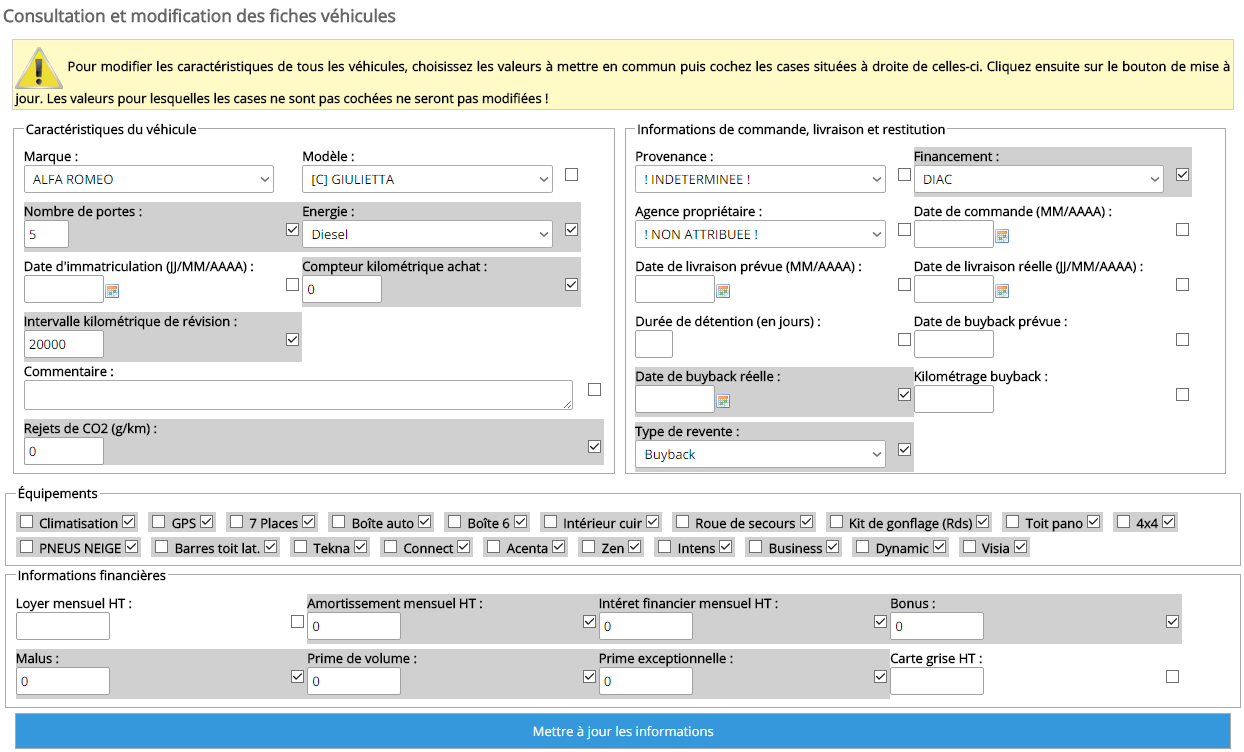Click calendar icon for Date de livraison prévue
Viewport: 1244px width, 752px height.
click(x=723, y=291)
